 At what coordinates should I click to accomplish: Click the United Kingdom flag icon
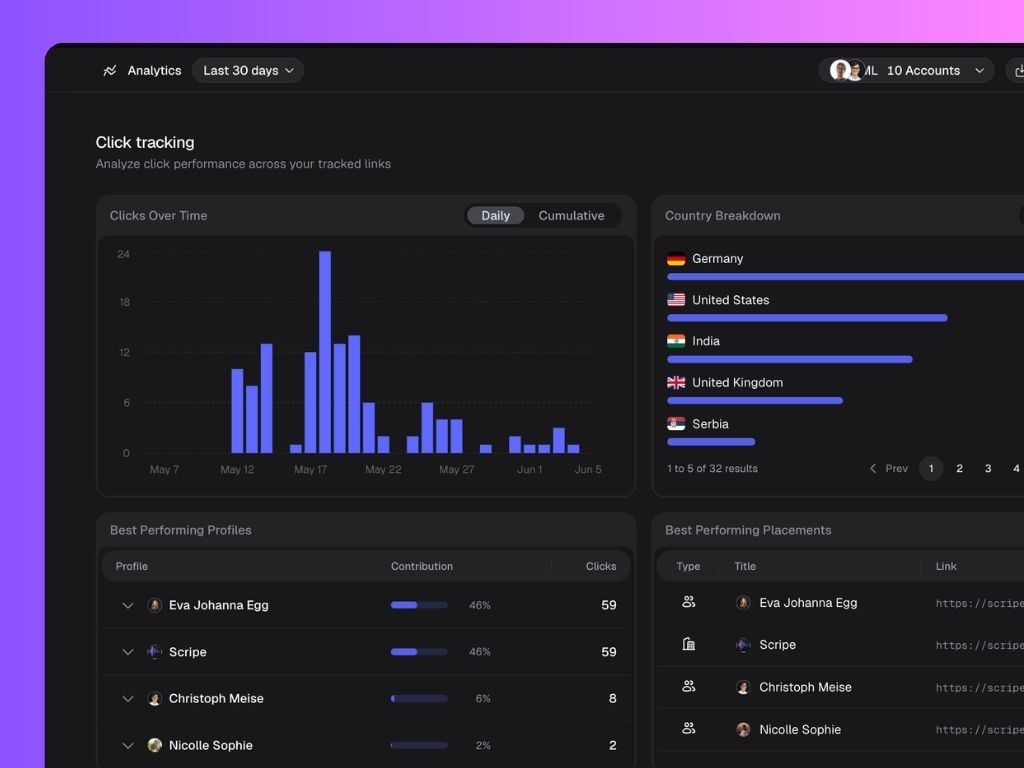(676, 383)
